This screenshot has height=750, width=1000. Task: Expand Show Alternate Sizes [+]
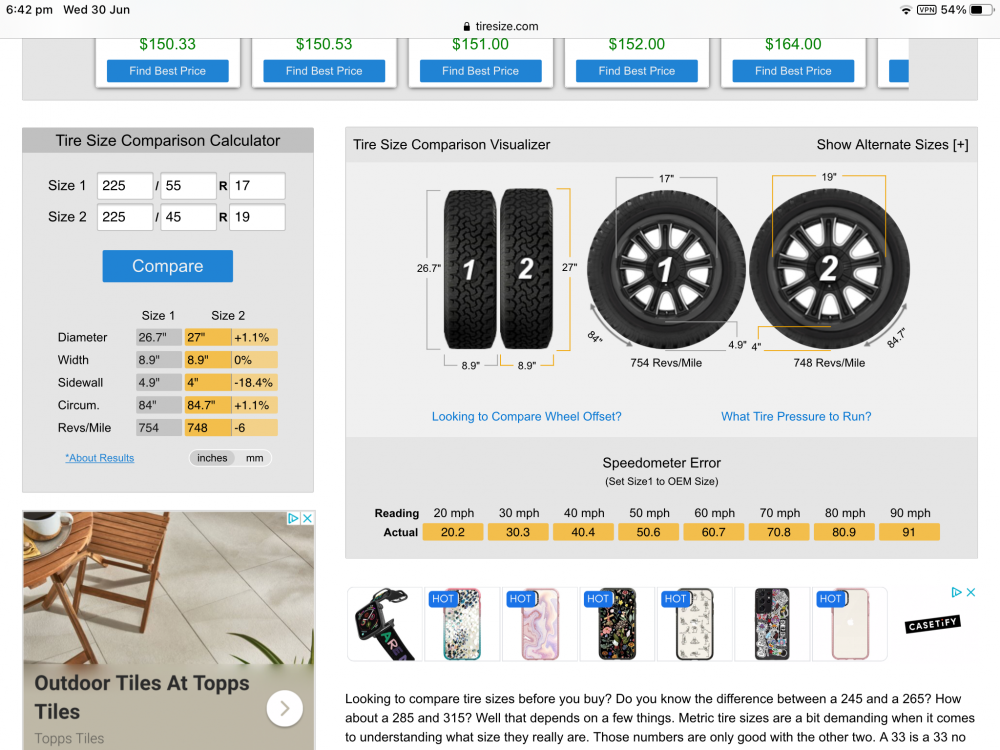(x=892, y=145)
